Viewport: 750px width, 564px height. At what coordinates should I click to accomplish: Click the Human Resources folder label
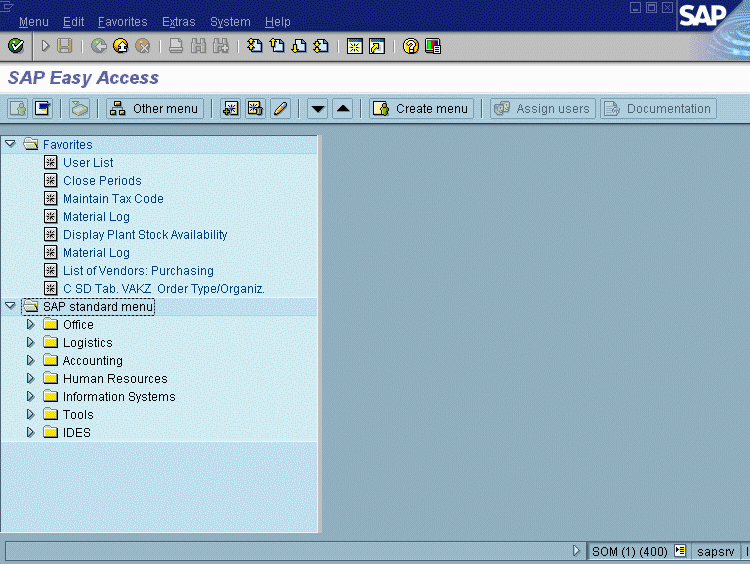click(115, 378)
